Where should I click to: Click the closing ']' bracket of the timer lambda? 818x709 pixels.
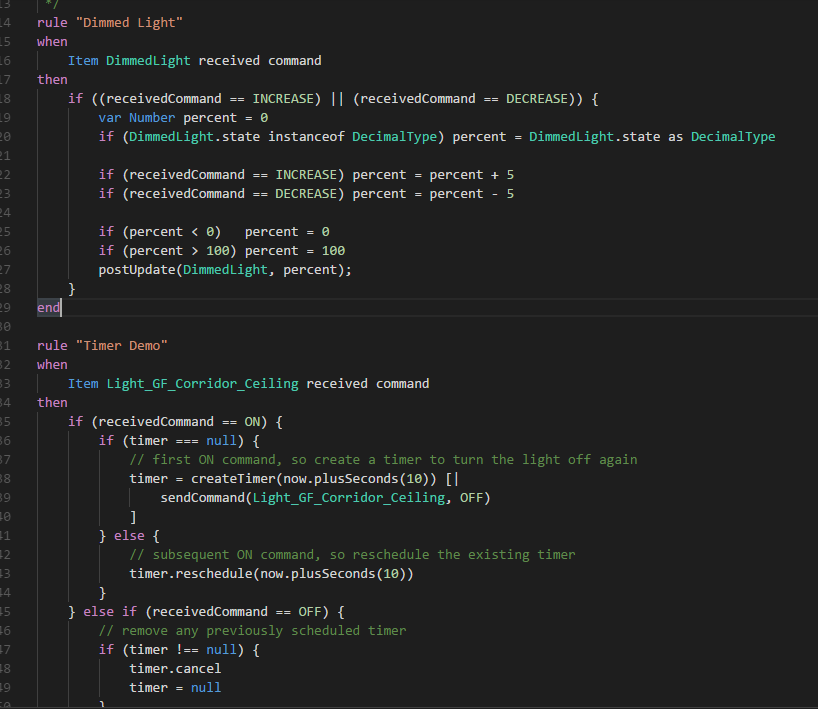pyautogui.click(x=133, y=517)
